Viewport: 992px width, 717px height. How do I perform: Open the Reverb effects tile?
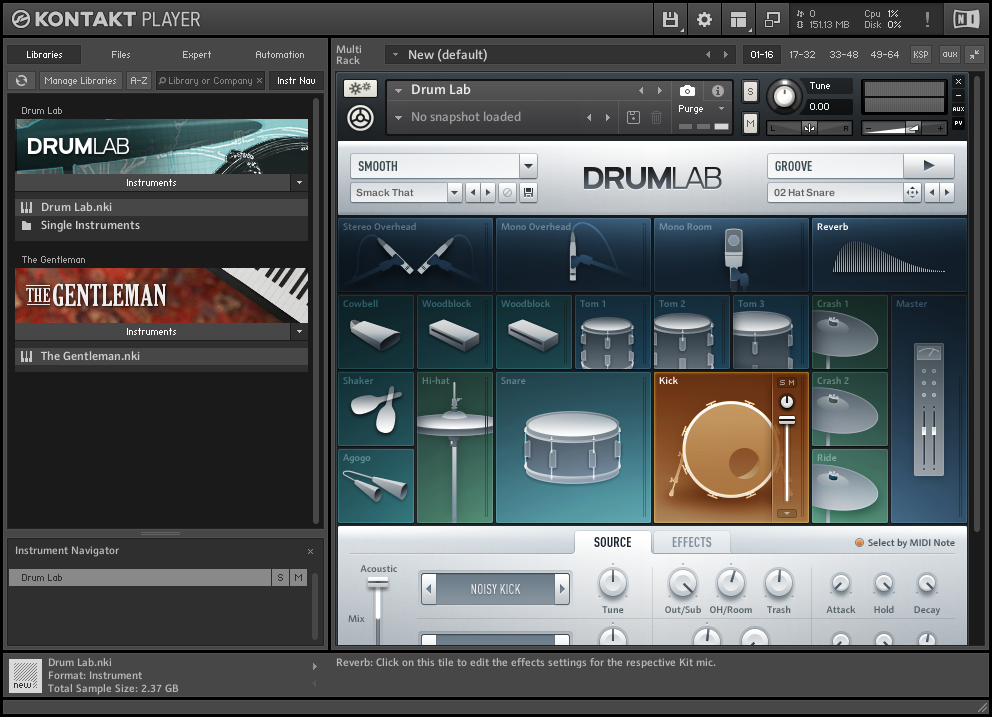pyautogui.click(x=889, y=255)
